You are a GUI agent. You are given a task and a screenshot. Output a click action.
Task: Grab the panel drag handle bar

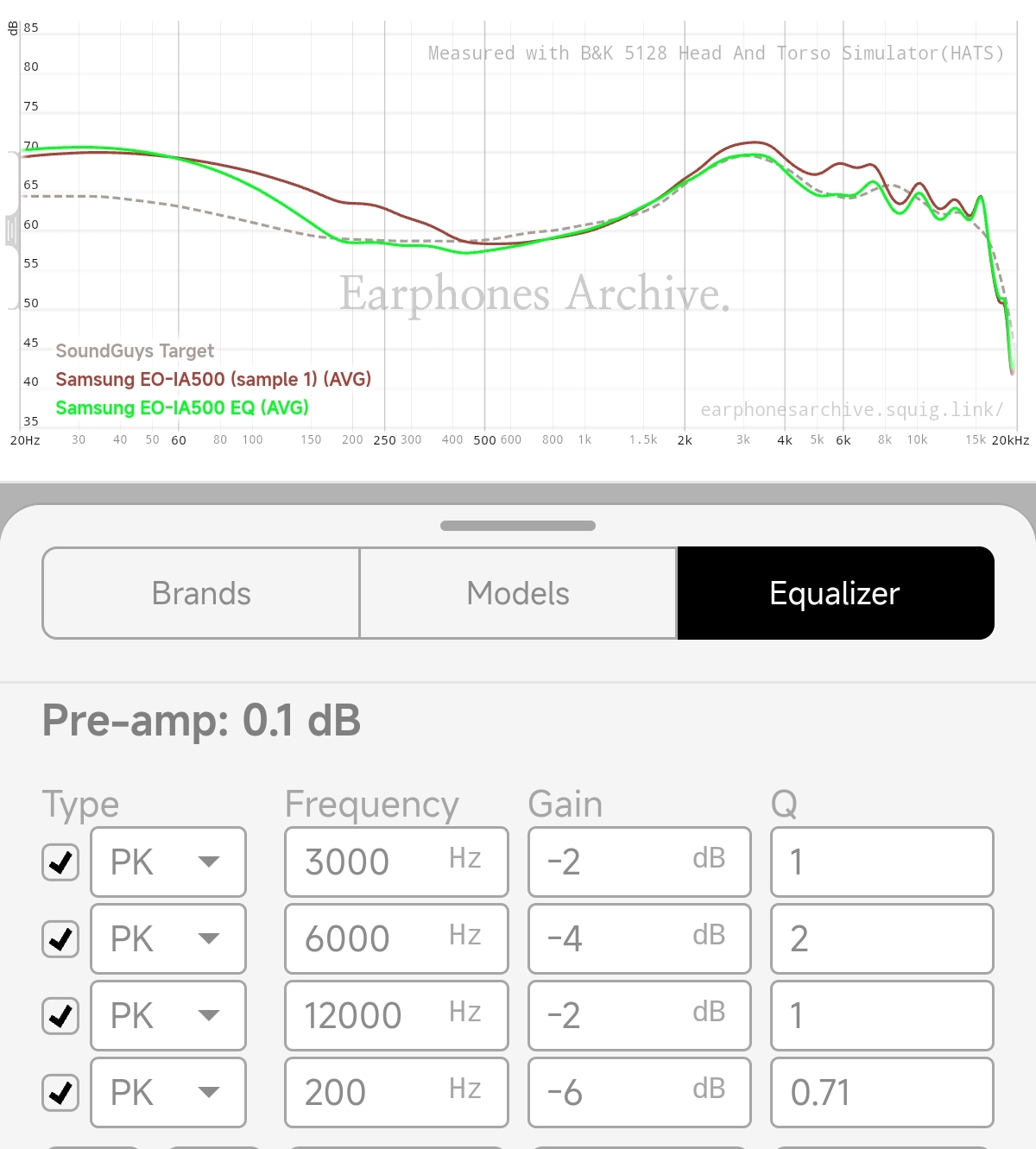point(518,526)
